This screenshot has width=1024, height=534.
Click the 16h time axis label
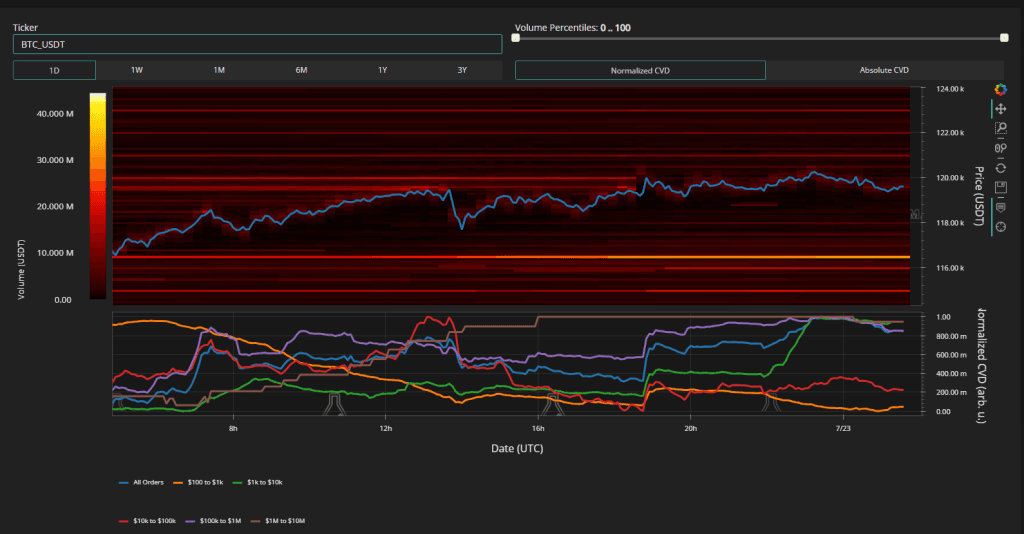point(538,428)
